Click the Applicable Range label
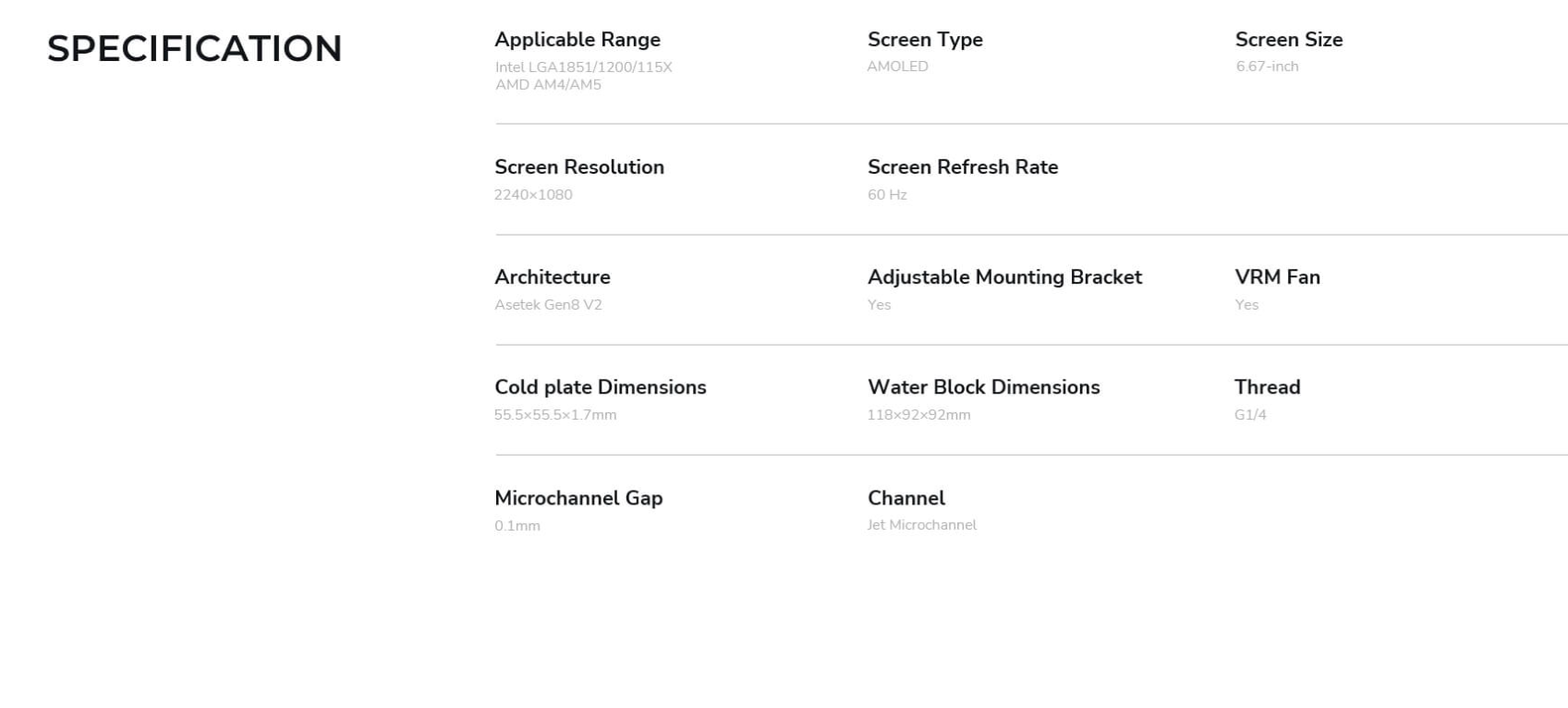1568x708 pixels. [x=577, y=40]
